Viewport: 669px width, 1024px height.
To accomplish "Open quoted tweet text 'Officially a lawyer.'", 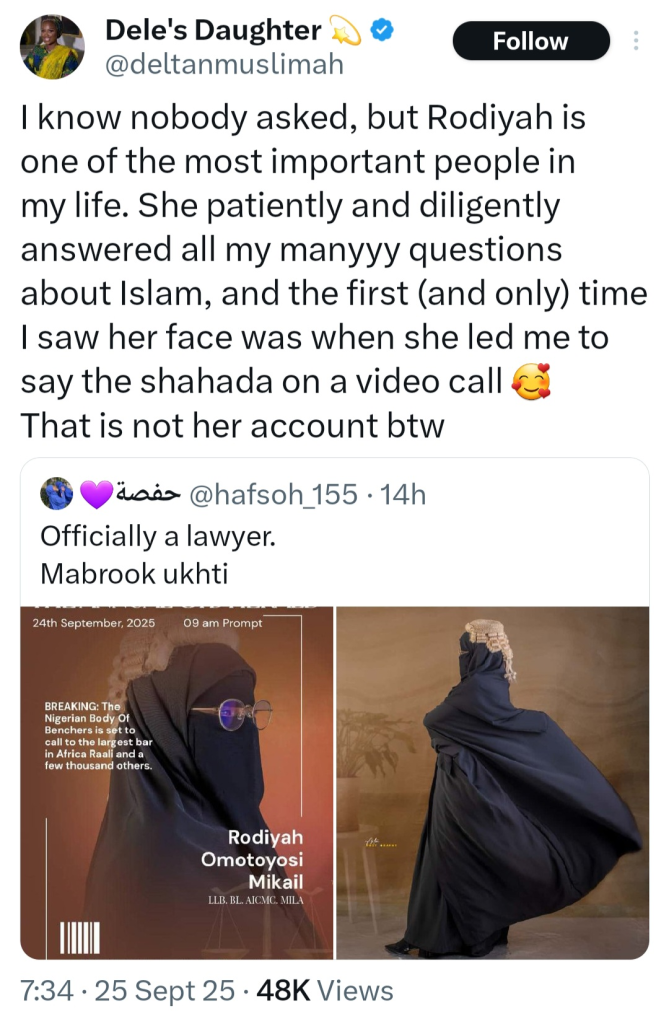I will click(158, 536).
